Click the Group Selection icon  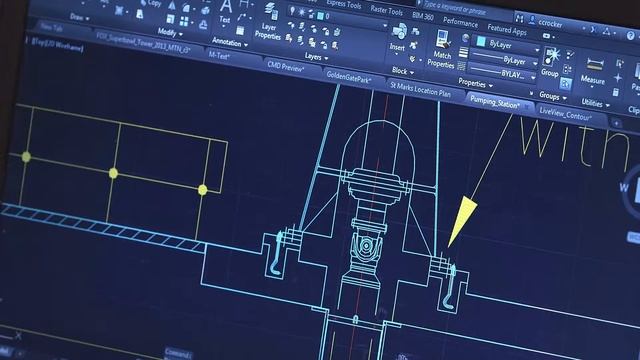[565, 84]
